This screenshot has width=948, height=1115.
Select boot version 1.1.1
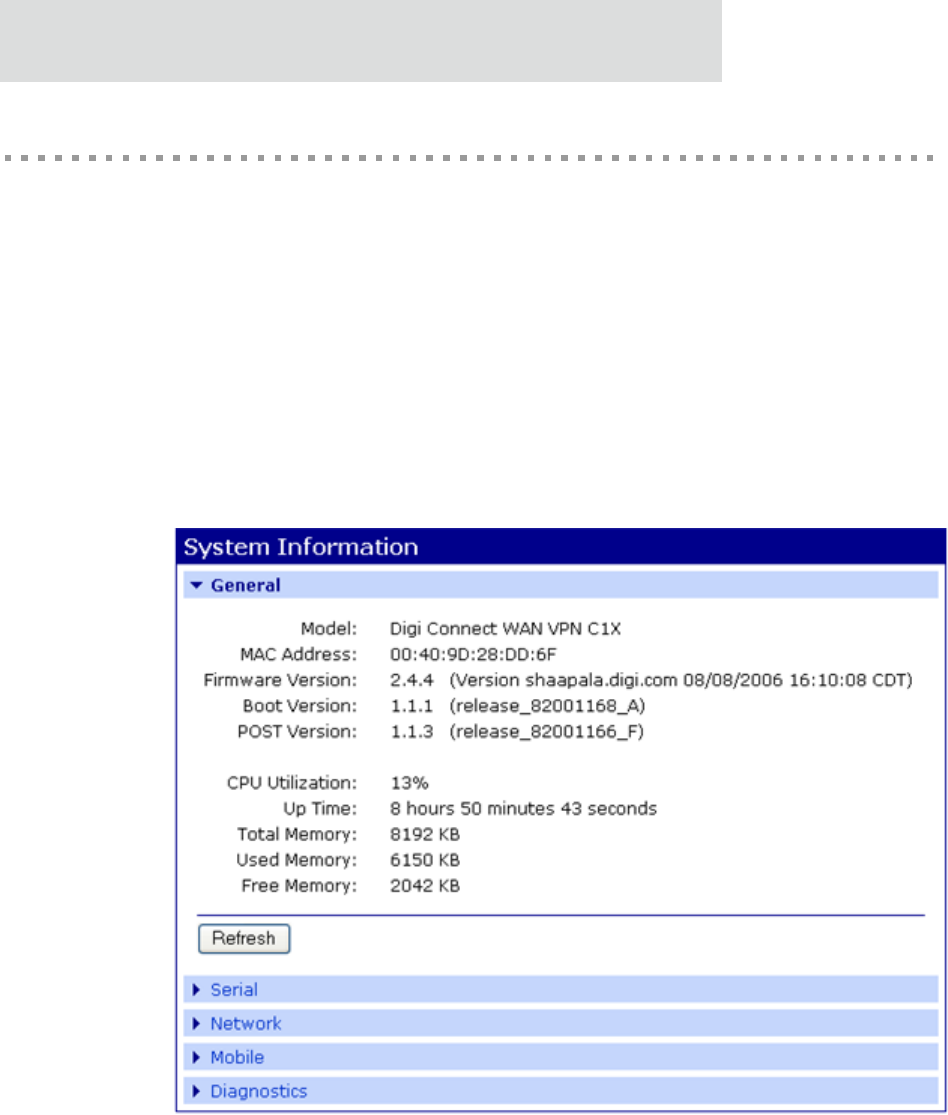(x=412, y=705)
